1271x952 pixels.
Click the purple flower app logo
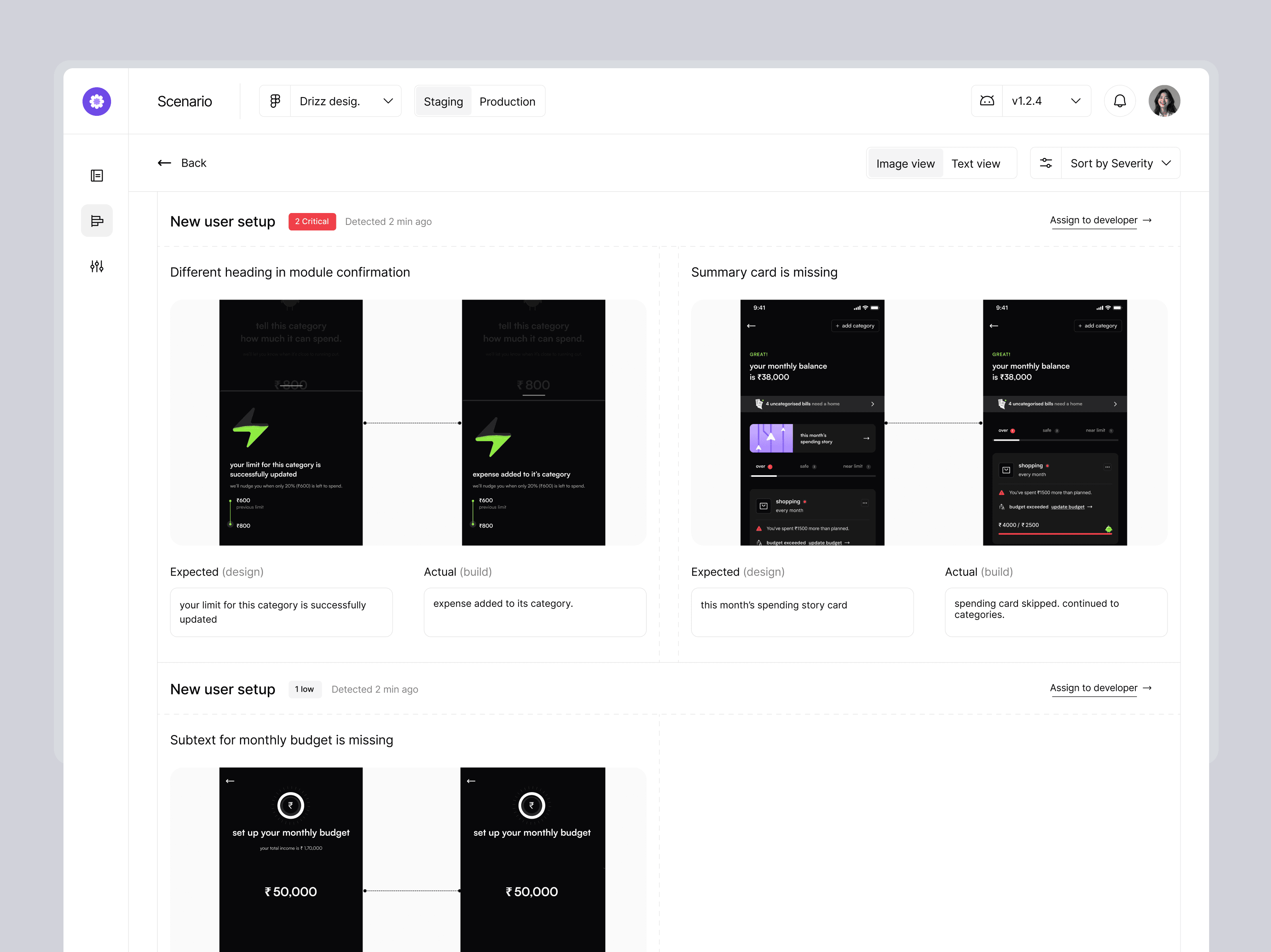[96, 102]
